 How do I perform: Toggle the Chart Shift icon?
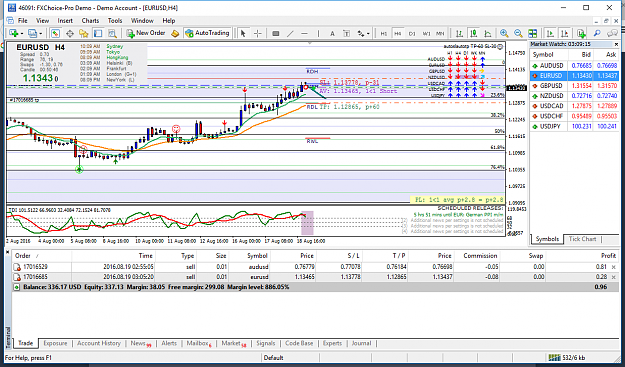tap(564, 33)
